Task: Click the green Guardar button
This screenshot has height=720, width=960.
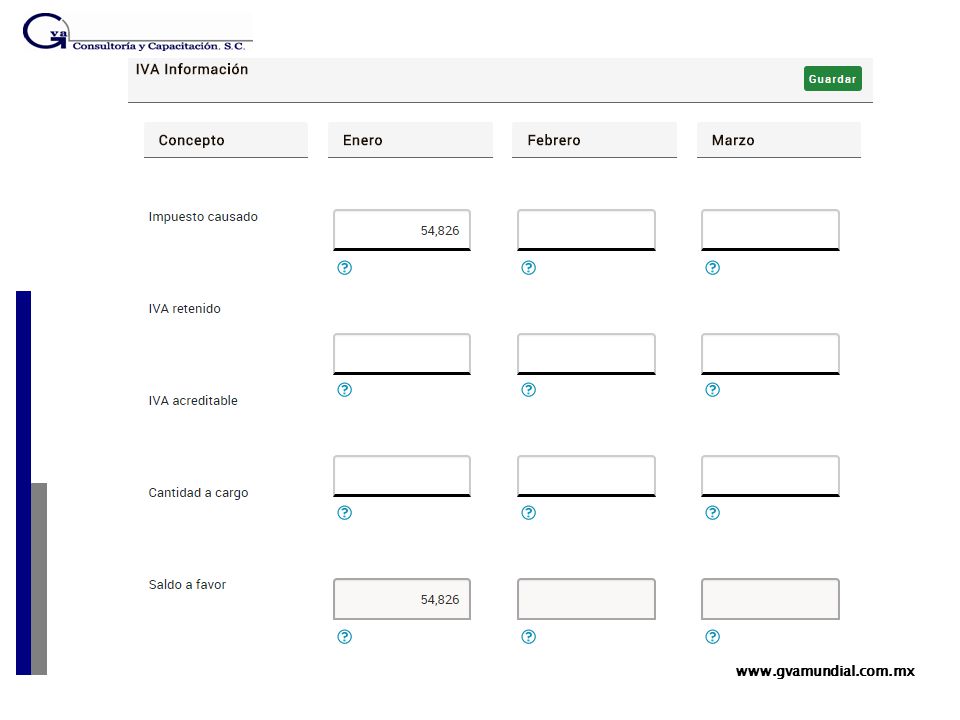Action: 833,78
